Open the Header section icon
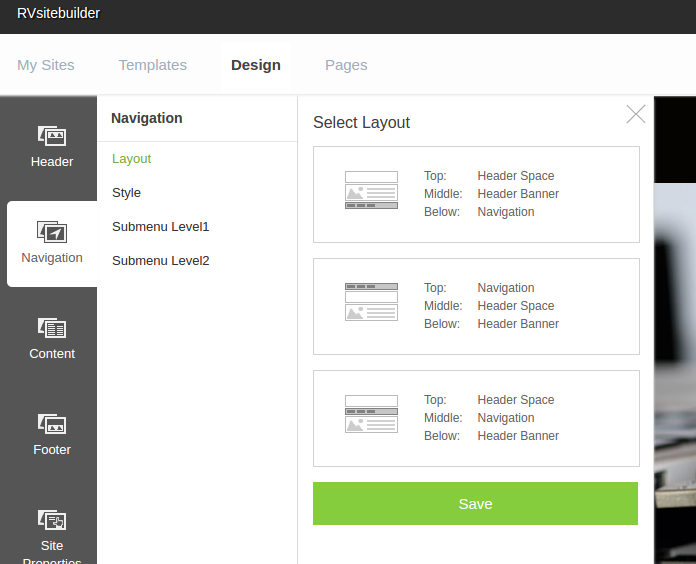The height and width of the screenshot is (564, 696). (x=52, y=136)
